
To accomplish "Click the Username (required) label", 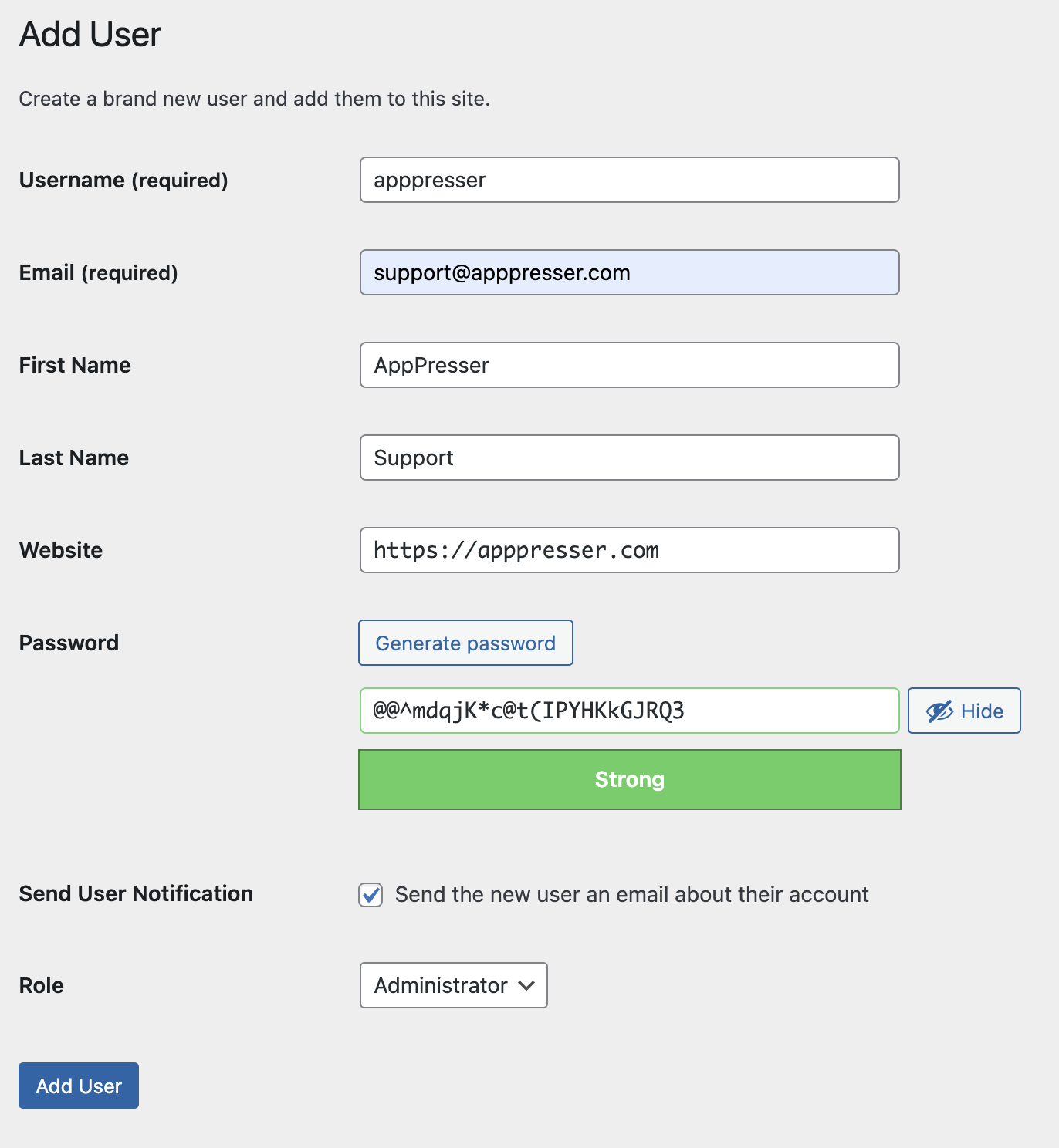I will [x=123, y=181].
